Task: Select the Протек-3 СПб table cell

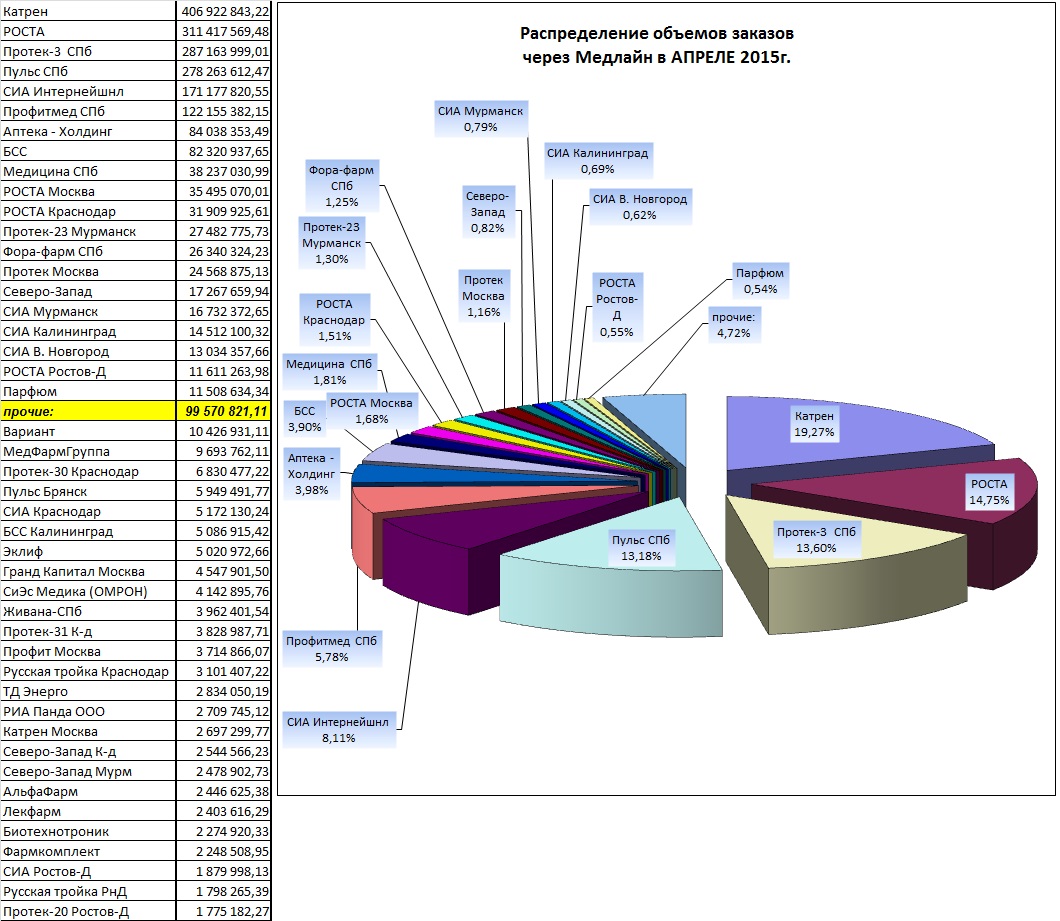Action: [88, 51]
